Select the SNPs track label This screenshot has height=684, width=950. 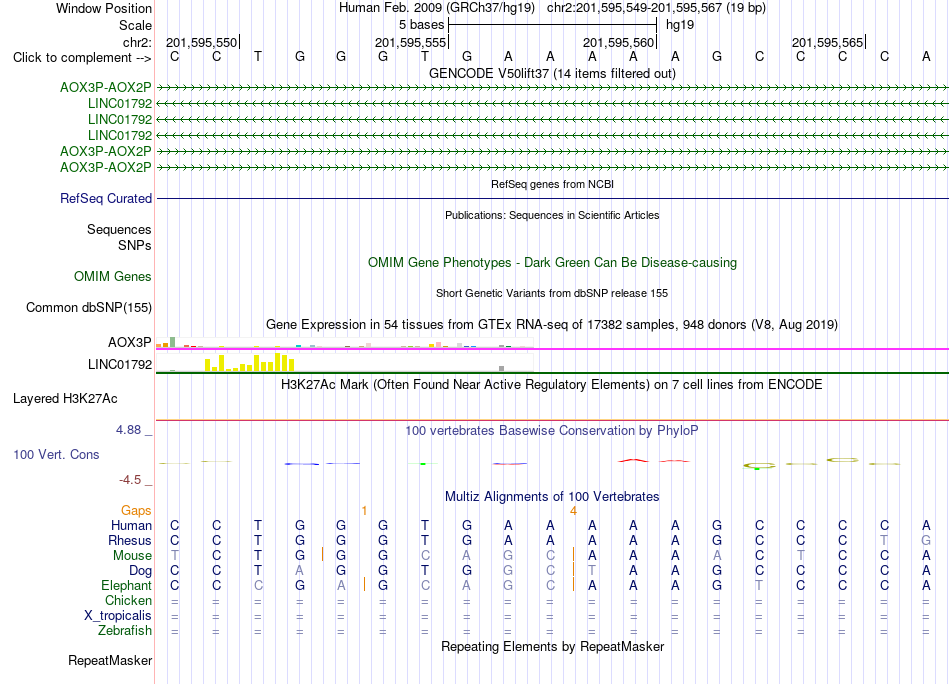[x=135, y=245]
